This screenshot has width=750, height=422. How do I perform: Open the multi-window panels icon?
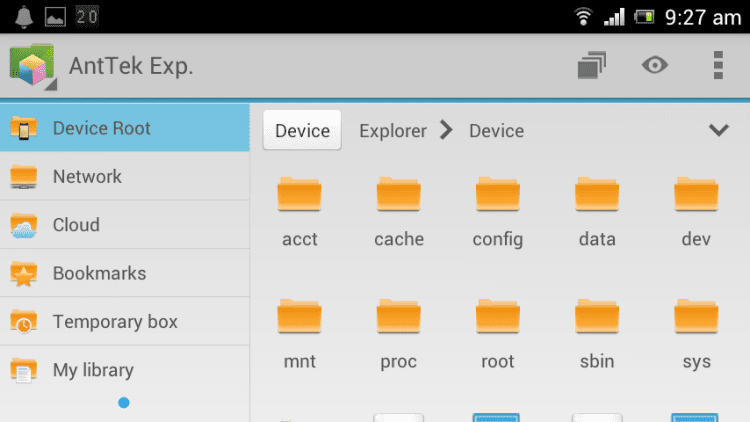click(x=592, y=65)
